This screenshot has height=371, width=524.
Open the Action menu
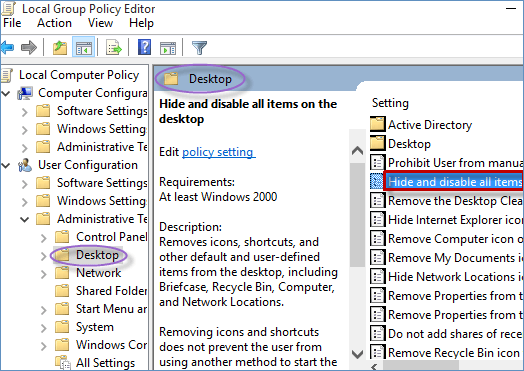click(54, 23)
